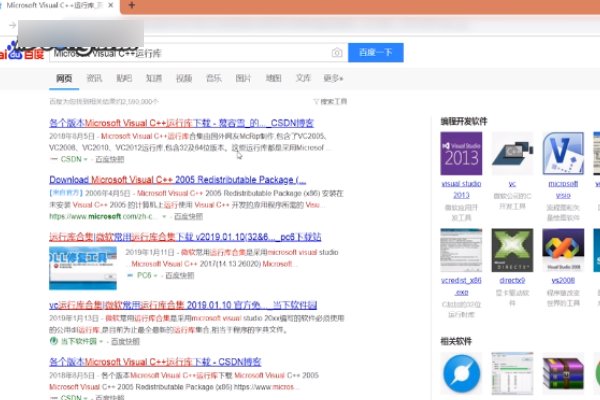
Task: Expand 当下软件园 source dropdown
Action: (x=101, y=341)
